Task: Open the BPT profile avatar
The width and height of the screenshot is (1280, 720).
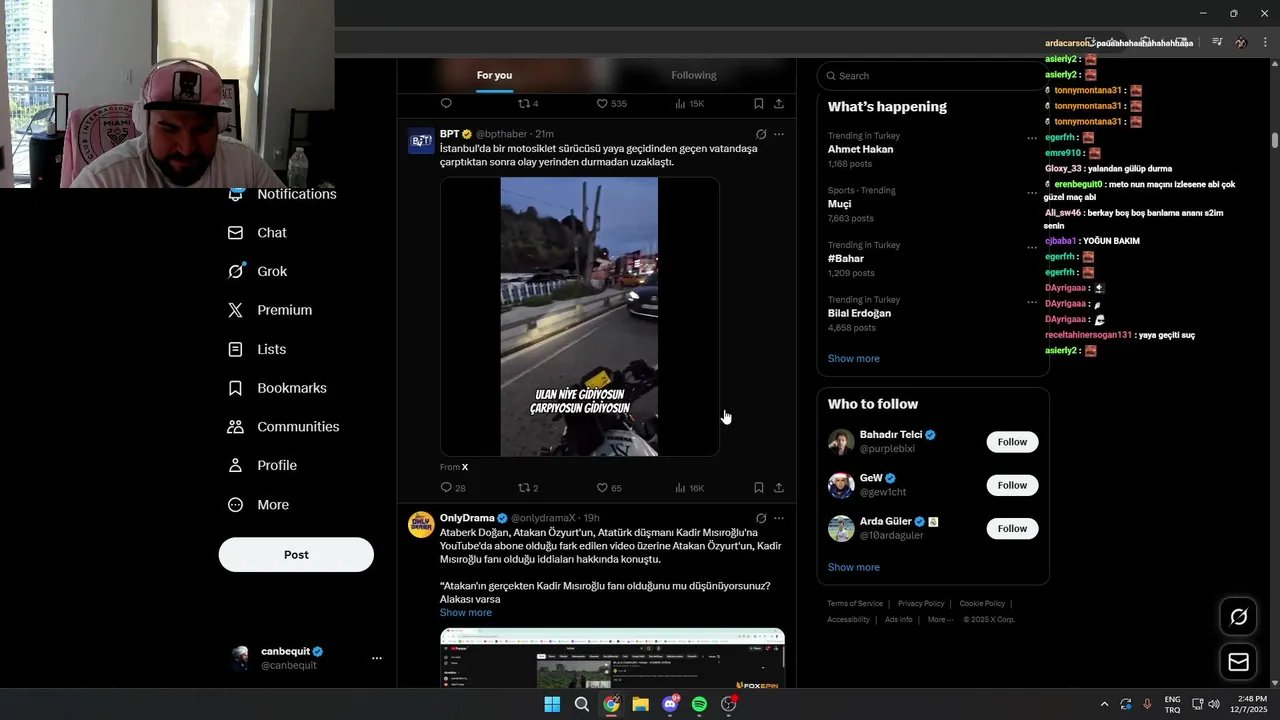Action: tap(421, 141)
